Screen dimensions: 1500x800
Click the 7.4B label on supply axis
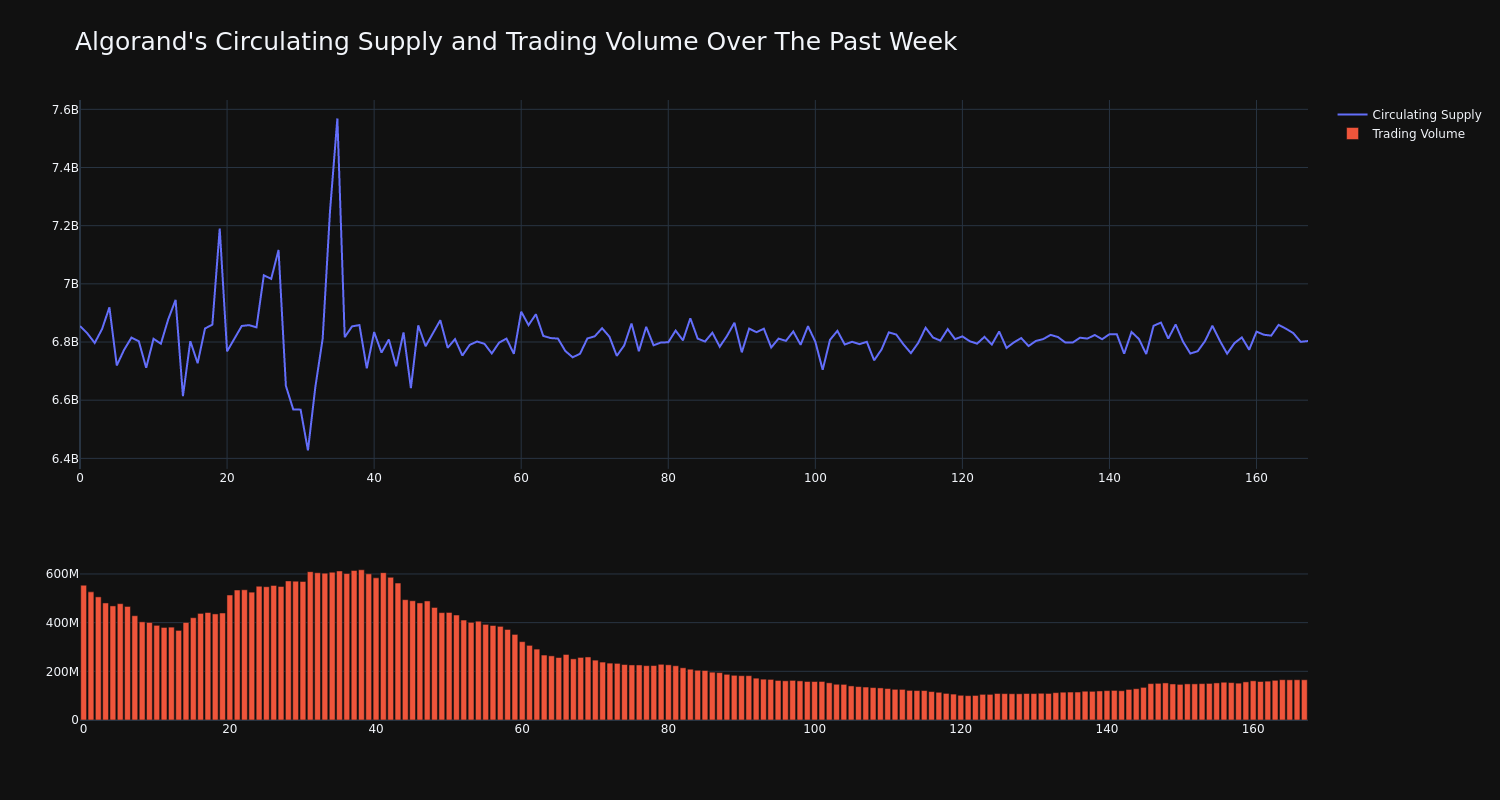point(65,168)
